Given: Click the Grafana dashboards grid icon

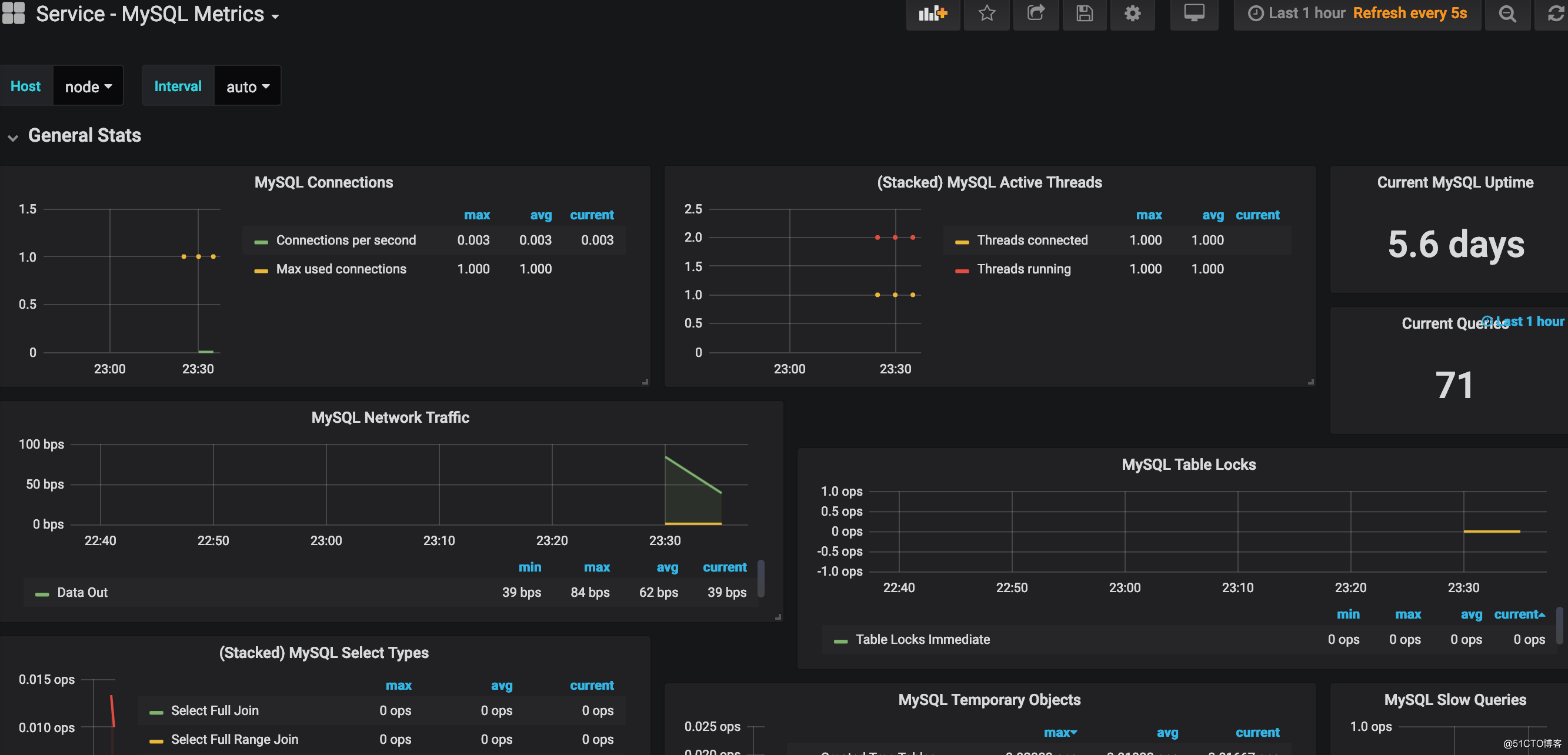Looking at the screenshot, I should [14, 14].
